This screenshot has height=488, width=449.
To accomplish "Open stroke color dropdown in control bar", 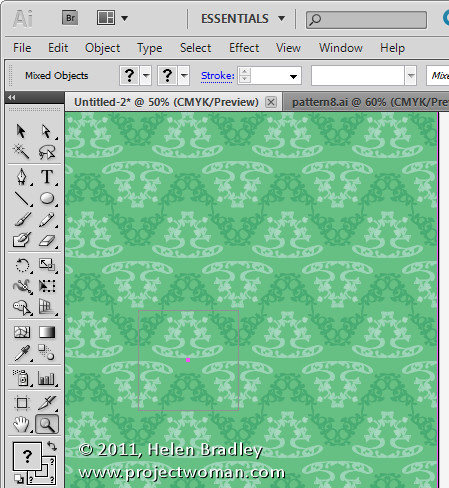I will click(x=184, y=76).
